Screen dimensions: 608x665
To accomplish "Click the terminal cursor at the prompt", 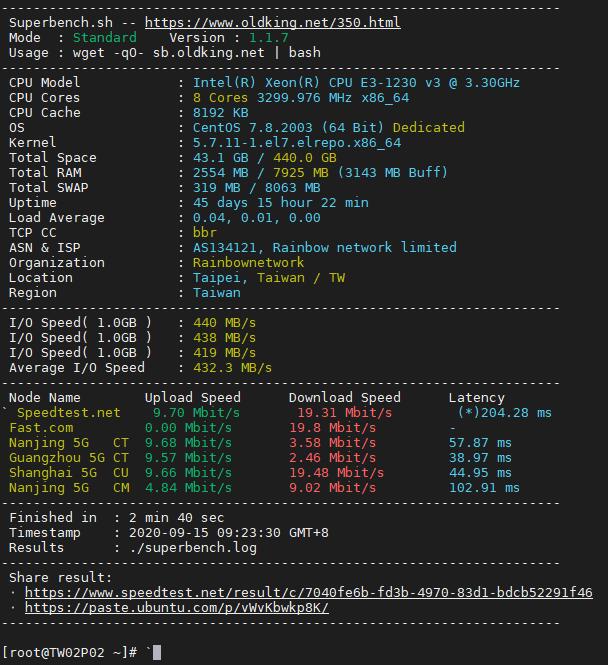I will point(157,652).
